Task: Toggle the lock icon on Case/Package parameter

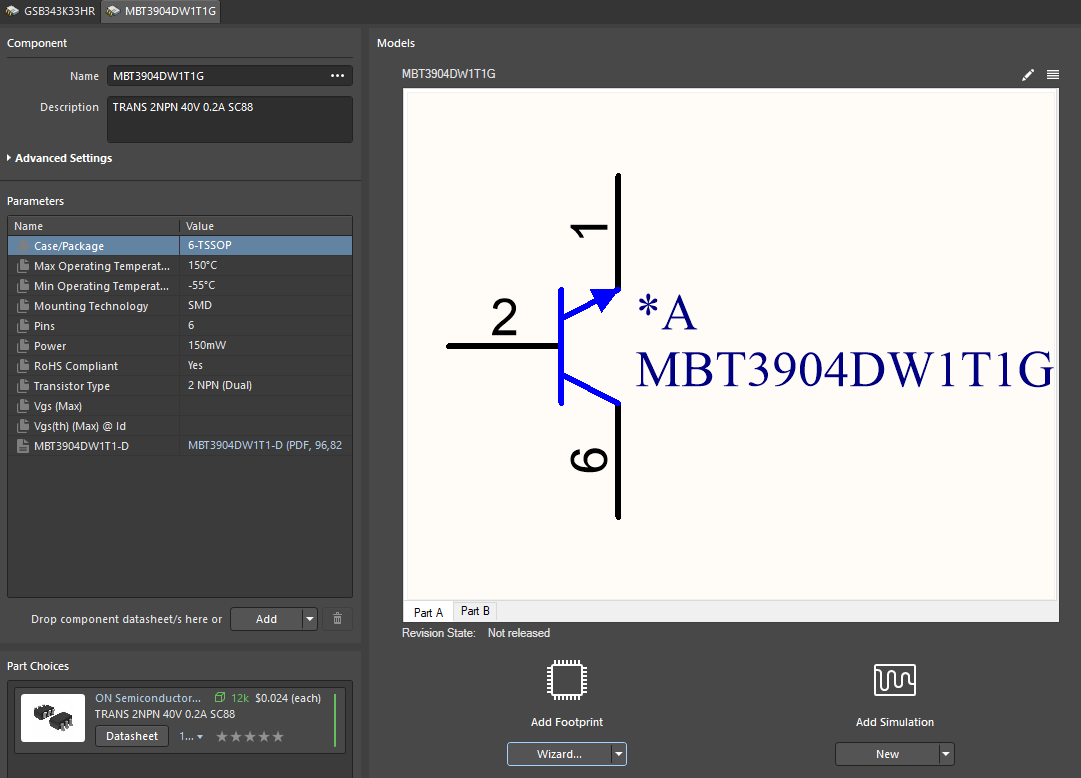Action: [x=22, y=245]
